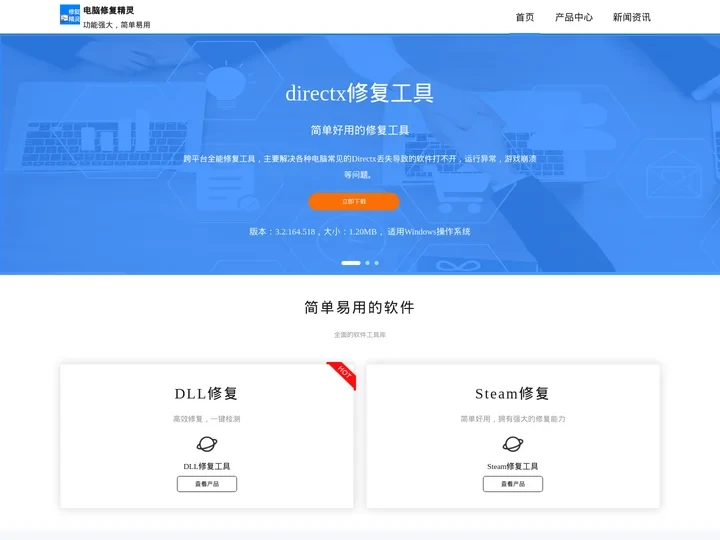
Task: Click the DLL修复 card title
Action: (x=206, y=394)
